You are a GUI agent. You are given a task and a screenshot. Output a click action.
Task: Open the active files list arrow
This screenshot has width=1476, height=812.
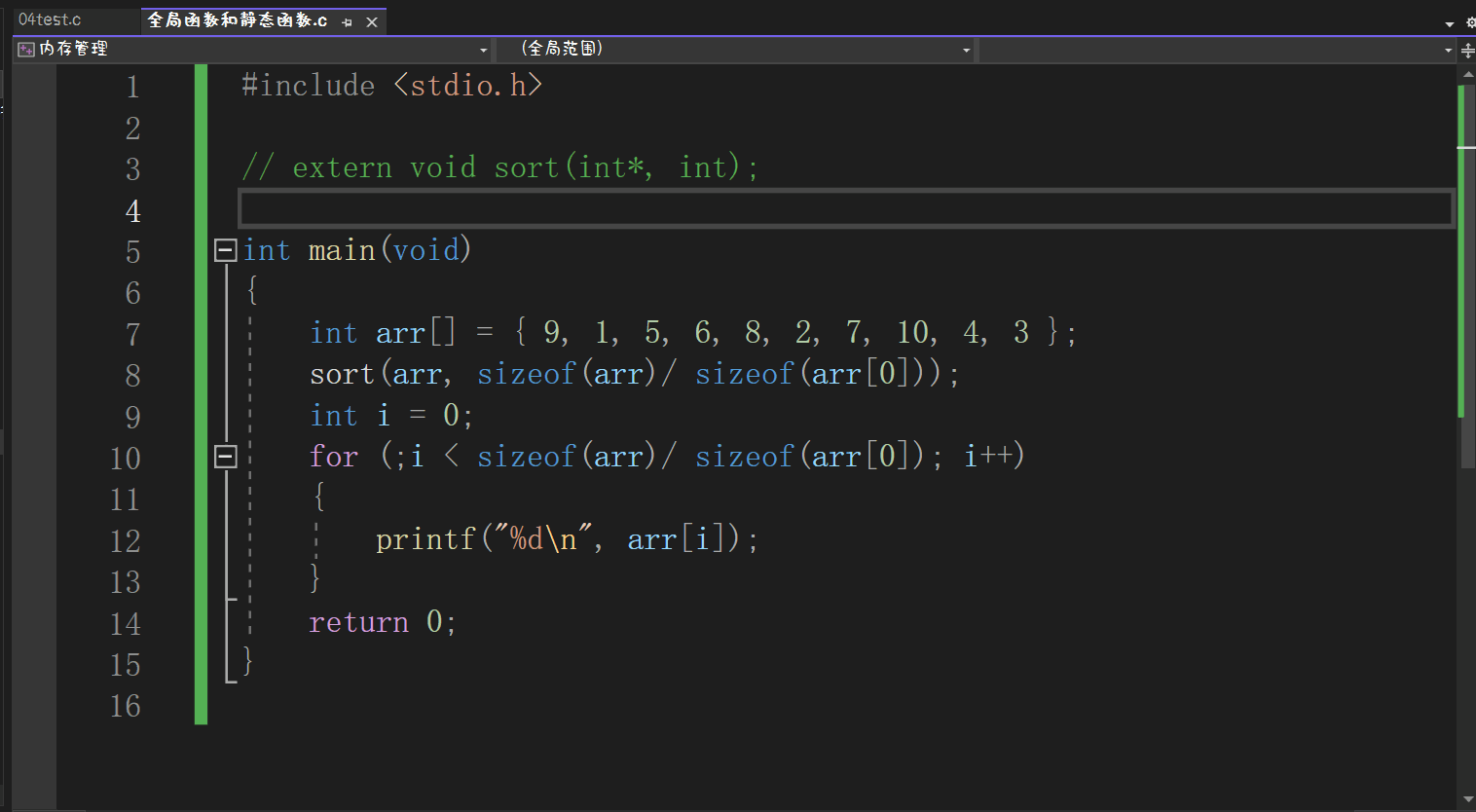[1450, 22]
